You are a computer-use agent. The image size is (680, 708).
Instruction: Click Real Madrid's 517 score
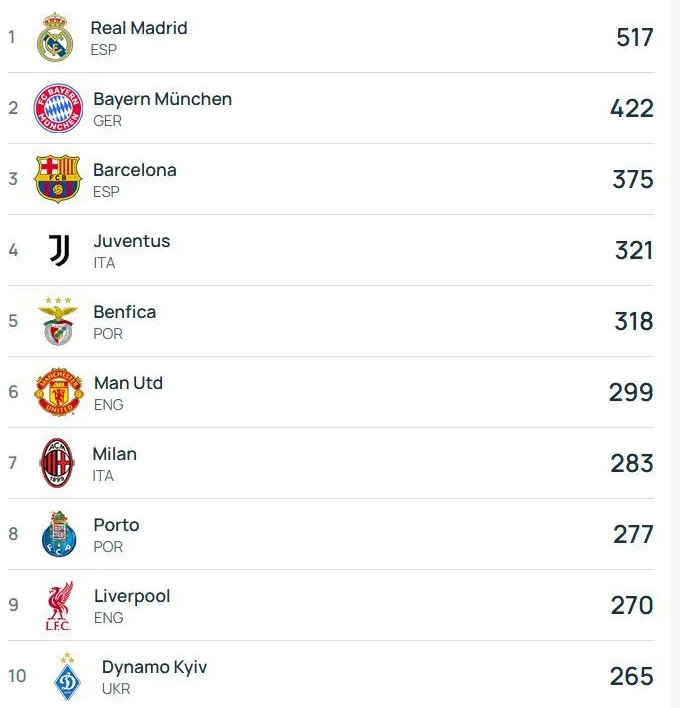(635, 37)
